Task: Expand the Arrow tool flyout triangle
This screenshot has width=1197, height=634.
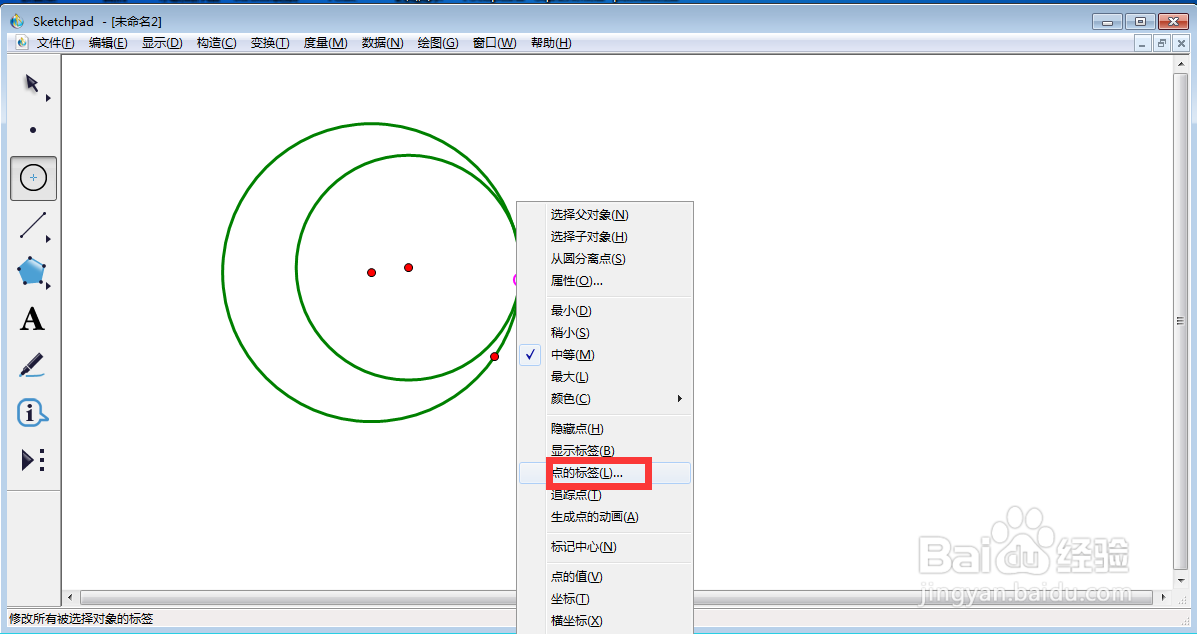Action: tap(48, 98)
